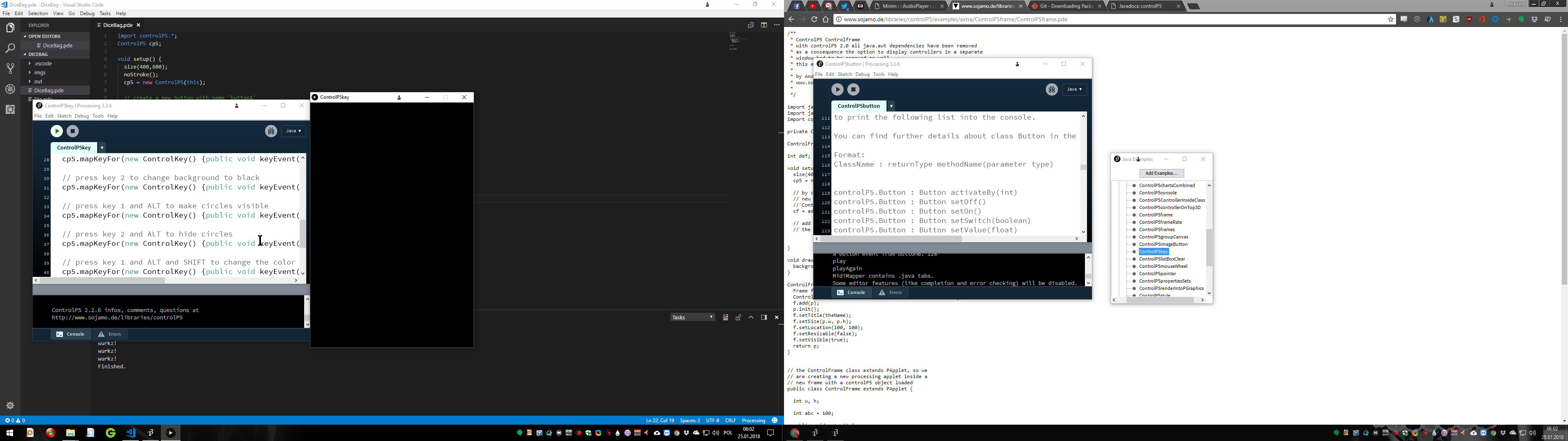Toggle the panel position icon
Viewport: 1568px width, 441px height.
point(764,317)
